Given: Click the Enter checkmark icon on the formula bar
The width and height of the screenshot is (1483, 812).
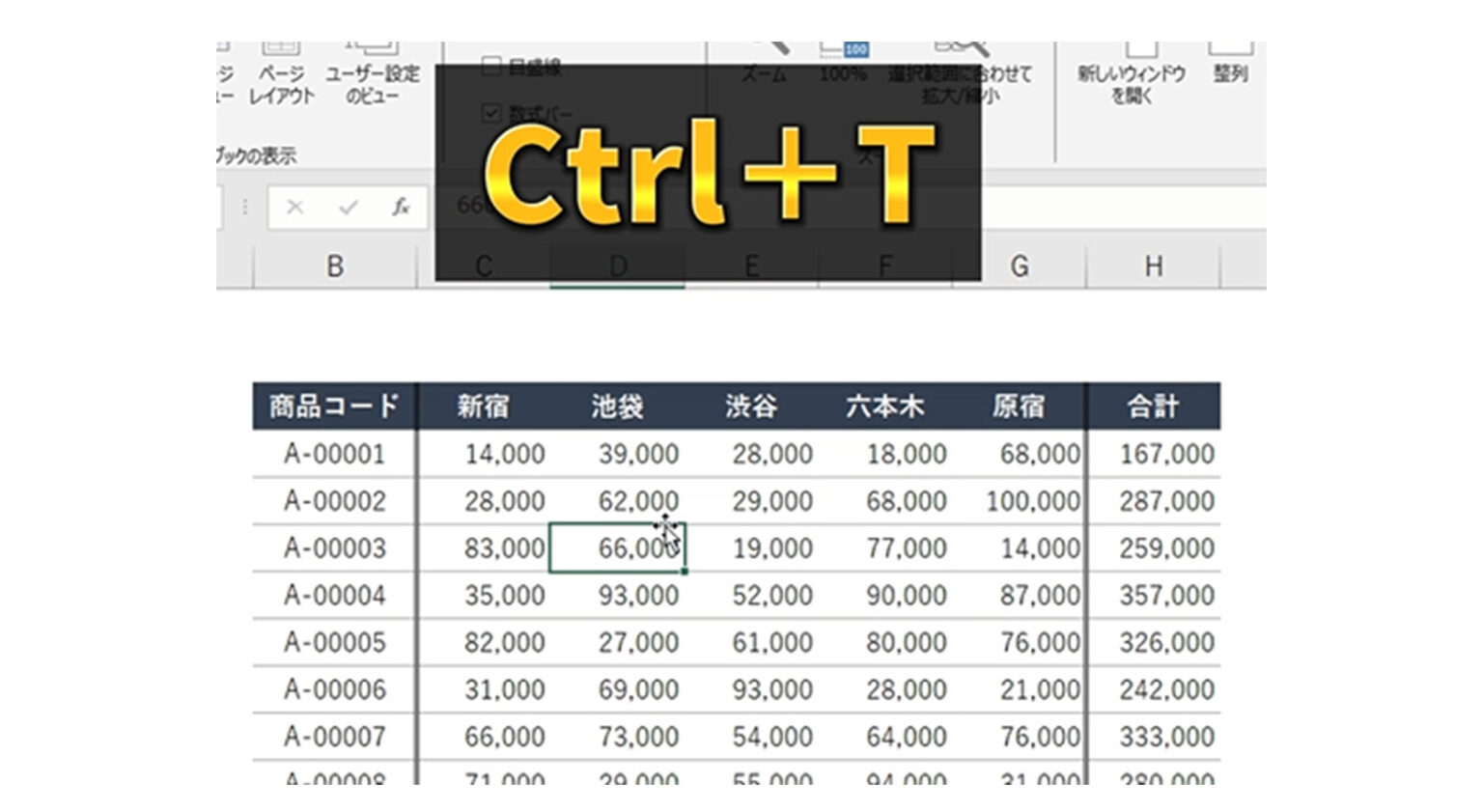Looking at the screenshot, I should (348, 206).
